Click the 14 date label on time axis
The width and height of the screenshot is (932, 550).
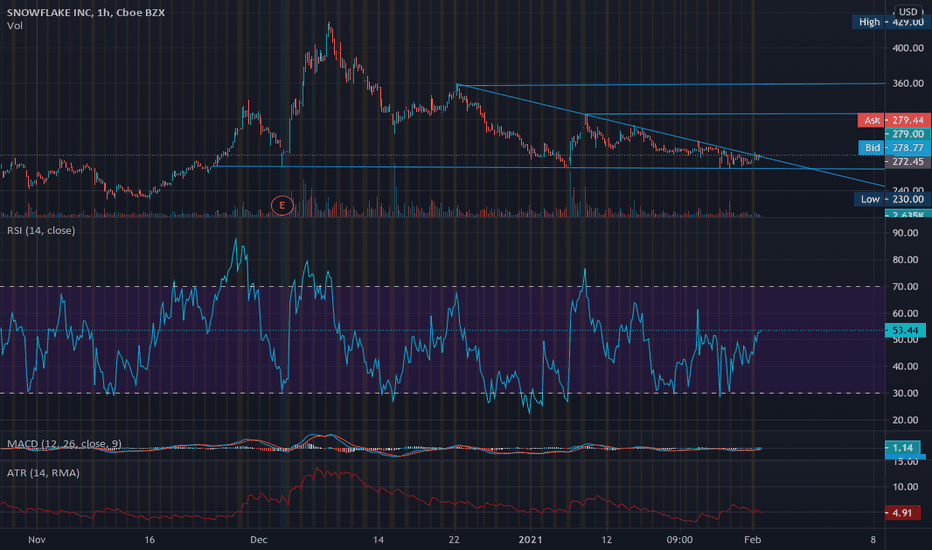click(378, 540)
